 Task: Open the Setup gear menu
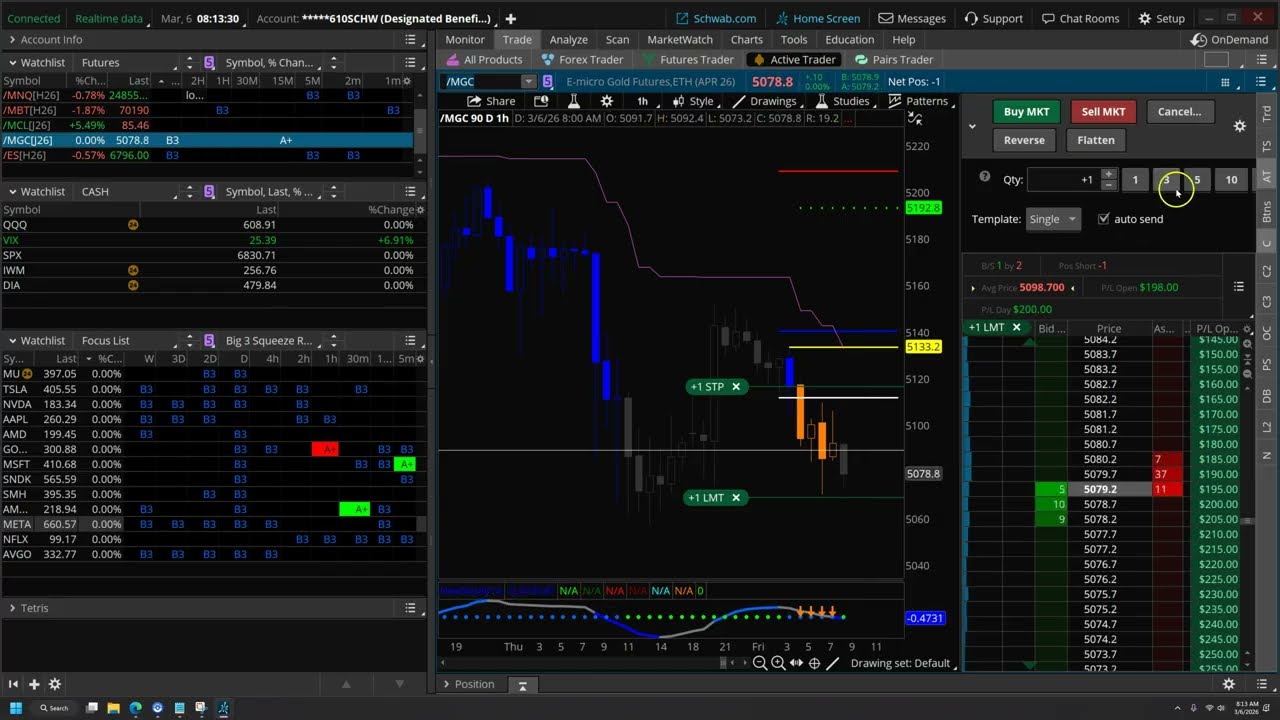click(x=1161, y=18)
